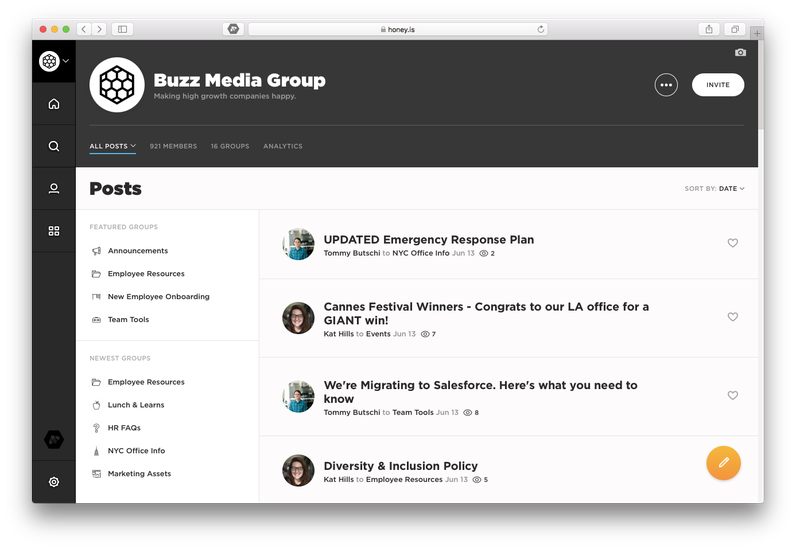Open the profile icon in sidebar

54,188
